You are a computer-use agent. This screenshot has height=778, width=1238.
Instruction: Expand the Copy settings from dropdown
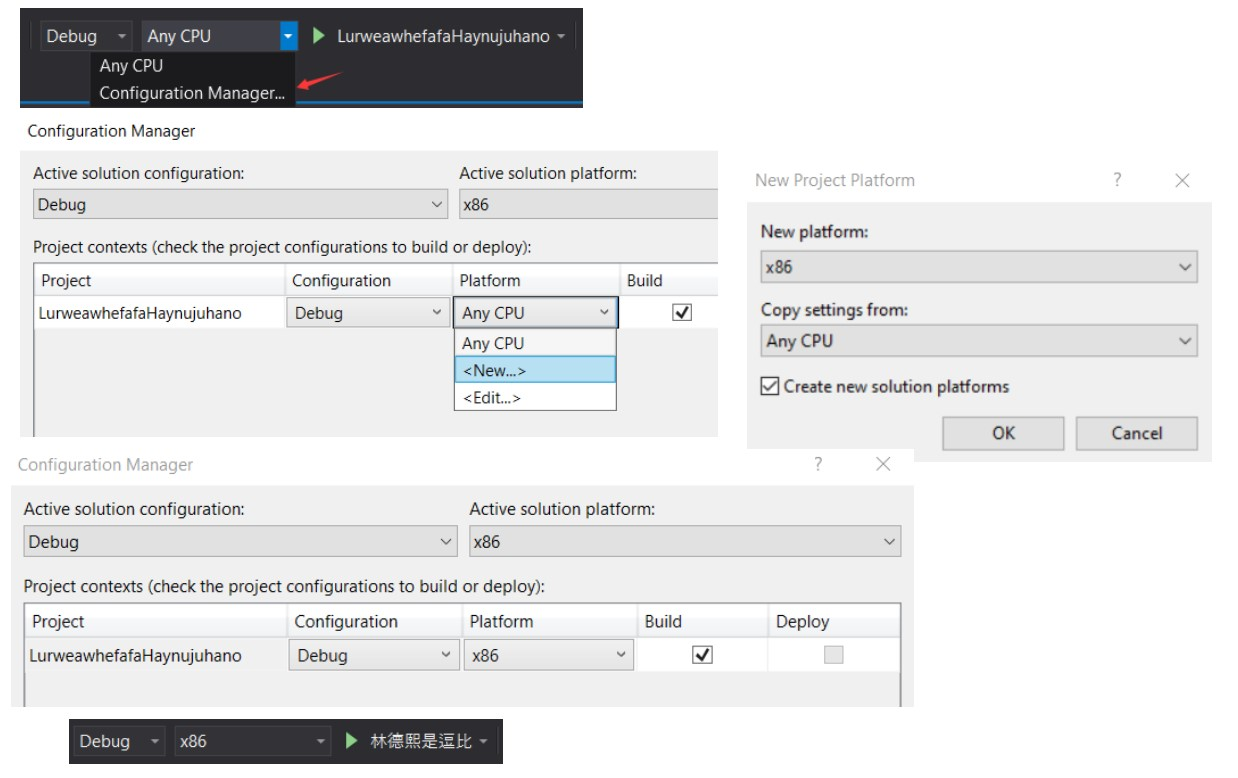pos(1185,341)
